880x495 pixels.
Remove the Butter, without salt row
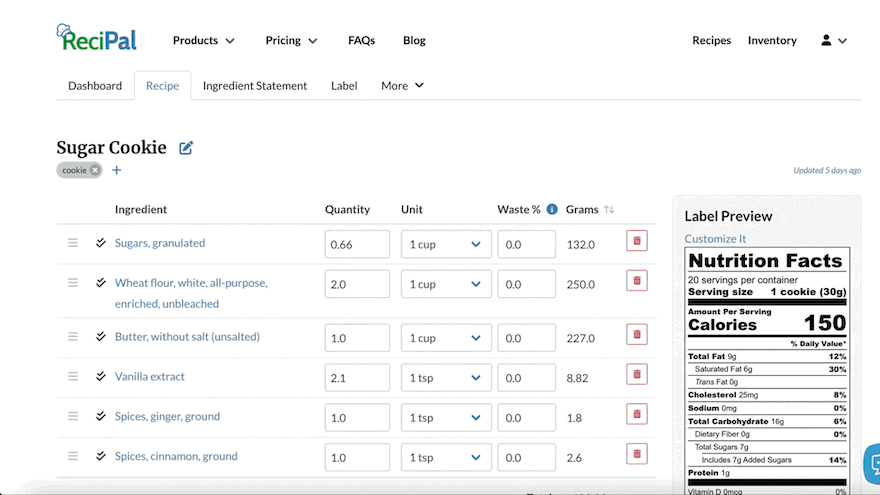[636, 335]
